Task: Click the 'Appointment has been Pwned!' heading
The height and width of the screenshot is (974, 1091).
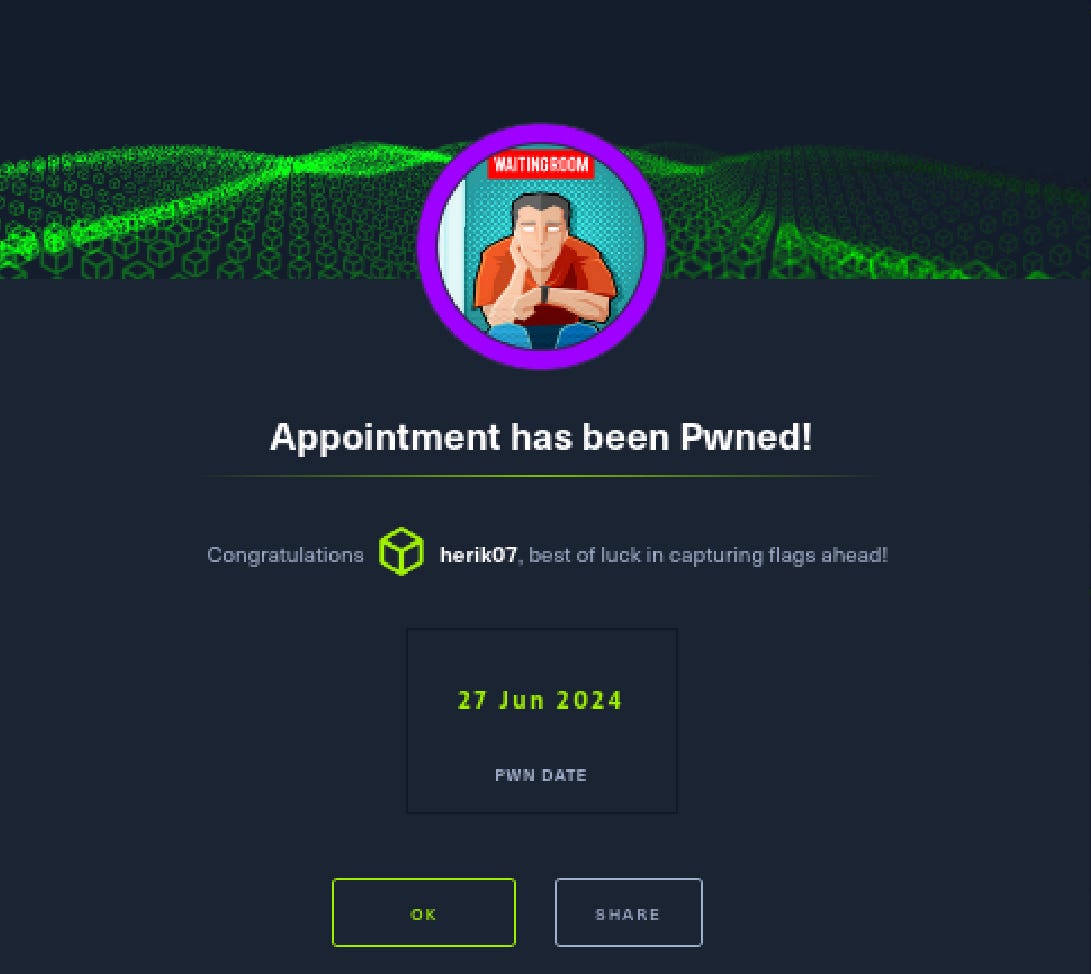Action: point(541,438)
